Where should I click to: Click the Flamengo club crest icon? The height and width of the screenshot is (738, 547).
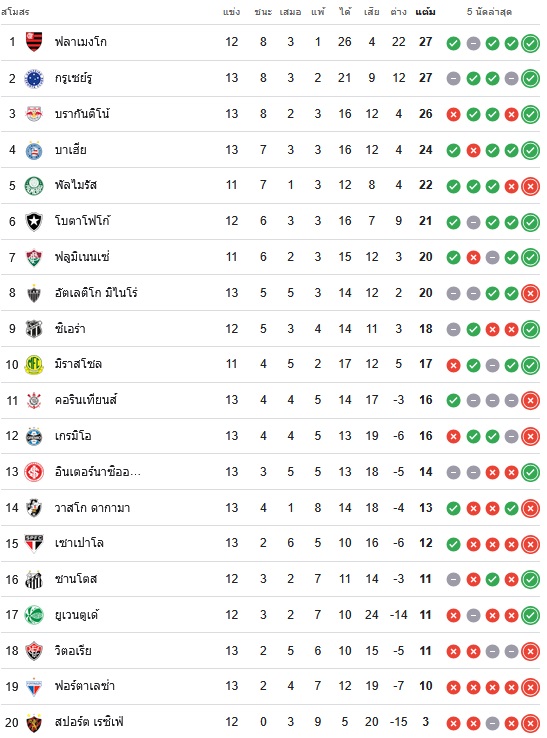[34, 42]
